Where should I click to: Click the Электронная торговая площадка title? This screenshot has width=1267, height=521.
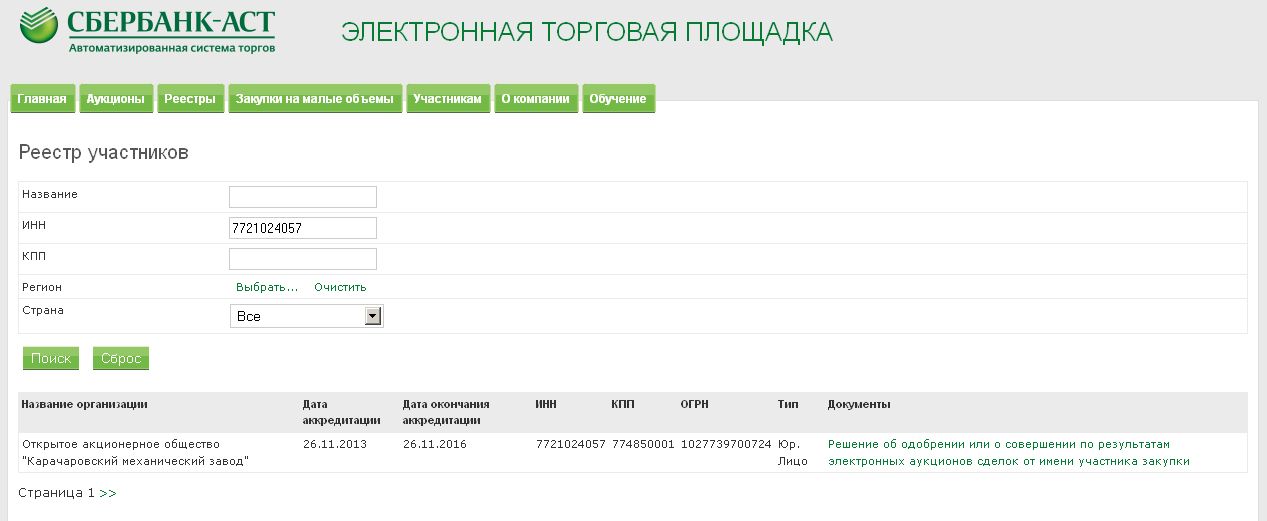(587, 32)
